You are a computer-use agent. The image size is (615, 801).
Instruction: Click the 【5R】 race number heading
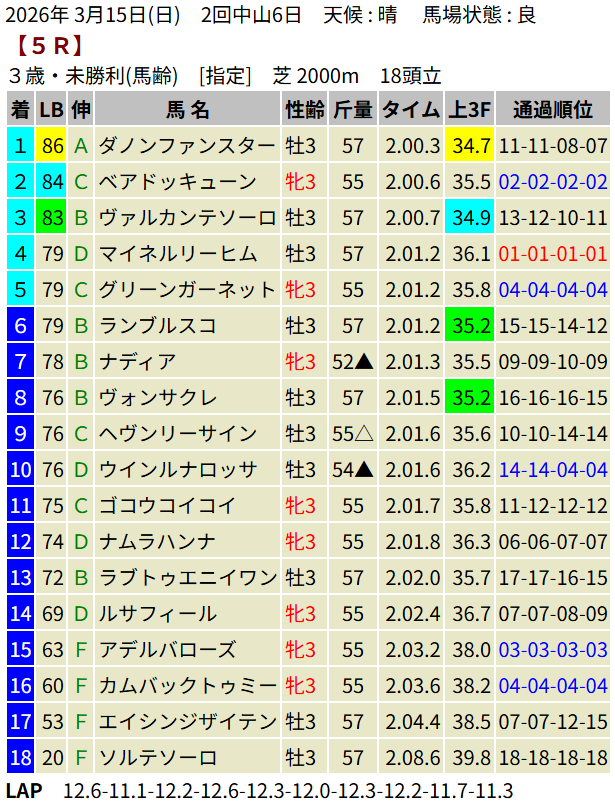point(48,46)
